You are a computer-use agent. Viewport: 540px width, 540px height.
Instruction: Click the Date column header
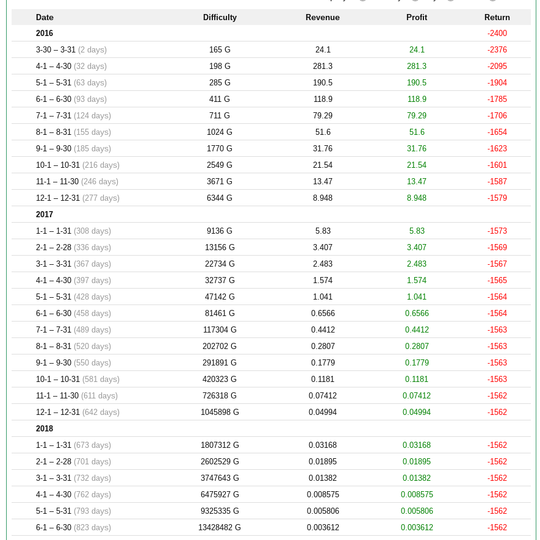pyautogui.click(x=44, y=17)
